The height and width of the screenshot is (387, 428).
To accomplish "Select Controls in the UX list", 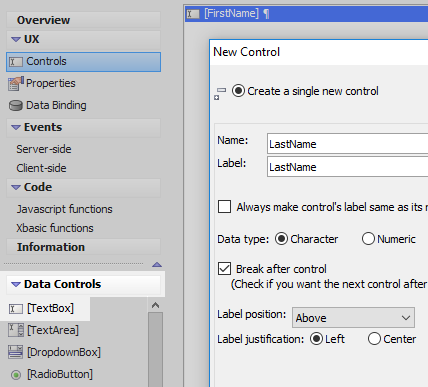I will point(83,62).
